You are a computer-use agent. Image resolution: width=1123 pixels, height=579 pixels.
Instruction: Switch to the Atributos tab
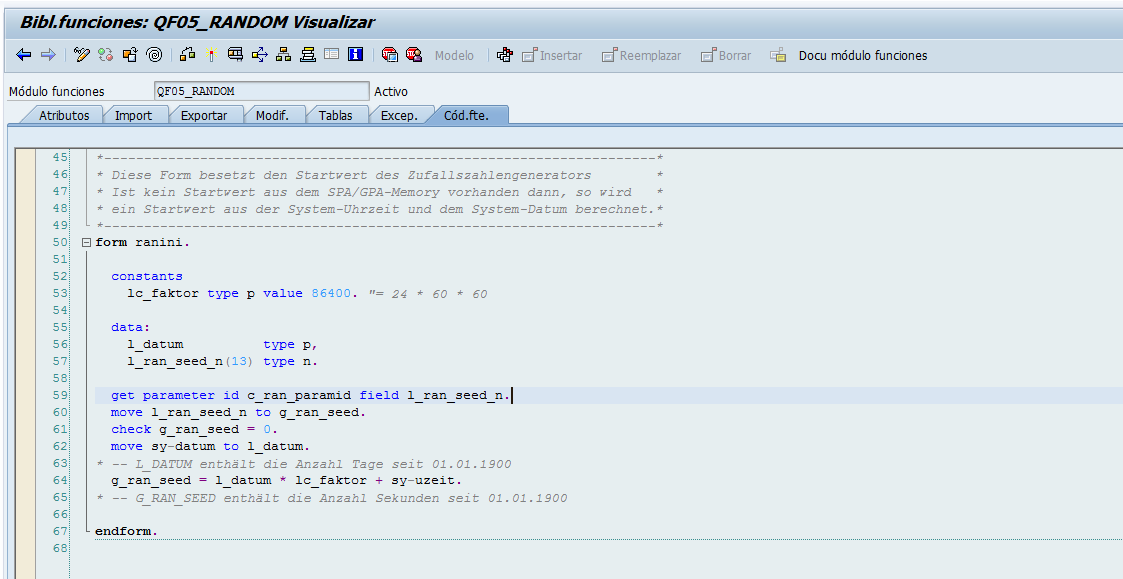coord(64,115)
